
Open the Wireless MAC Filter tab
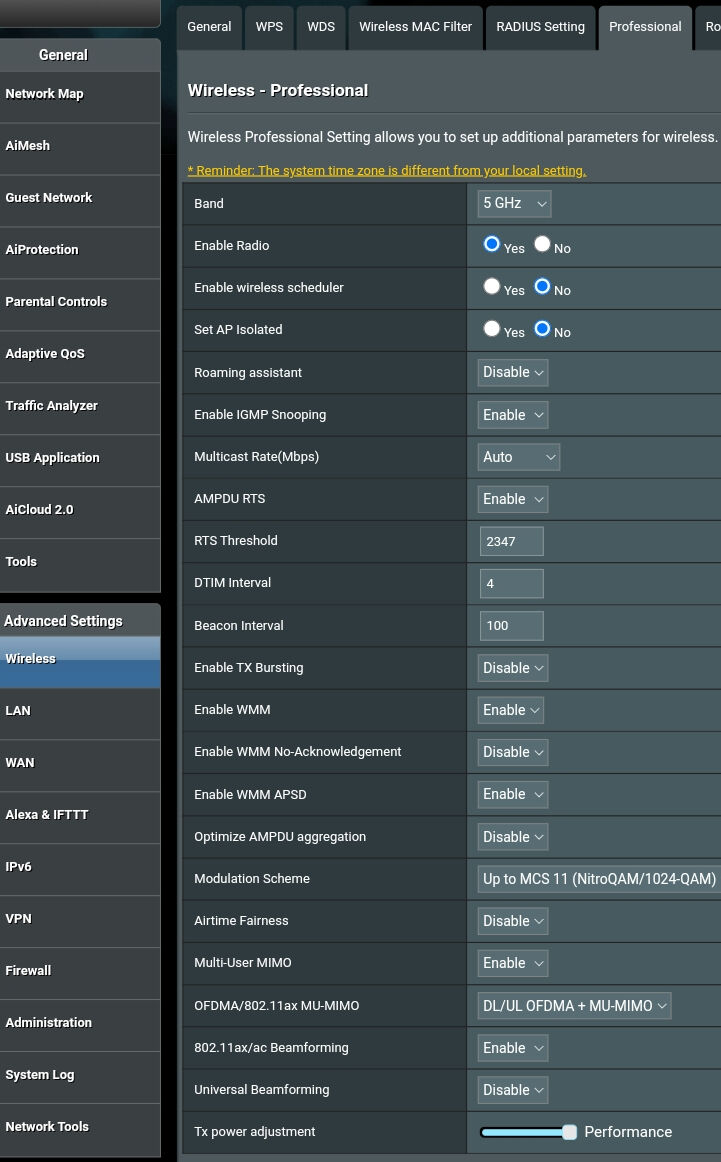[415, 27]
